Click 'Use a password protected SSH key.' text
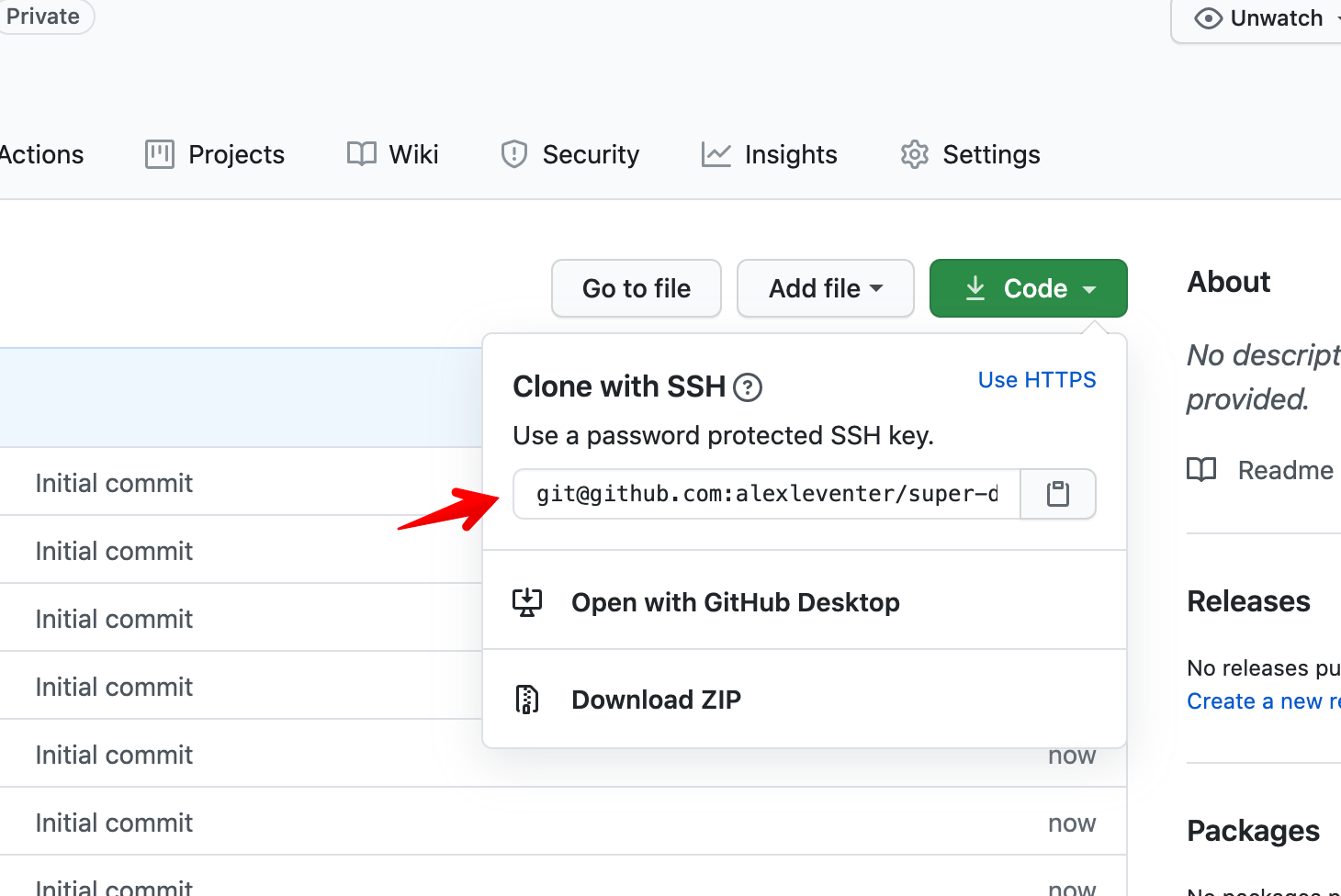The height and width of the screenshot is (896, 1341). (723, 435)
